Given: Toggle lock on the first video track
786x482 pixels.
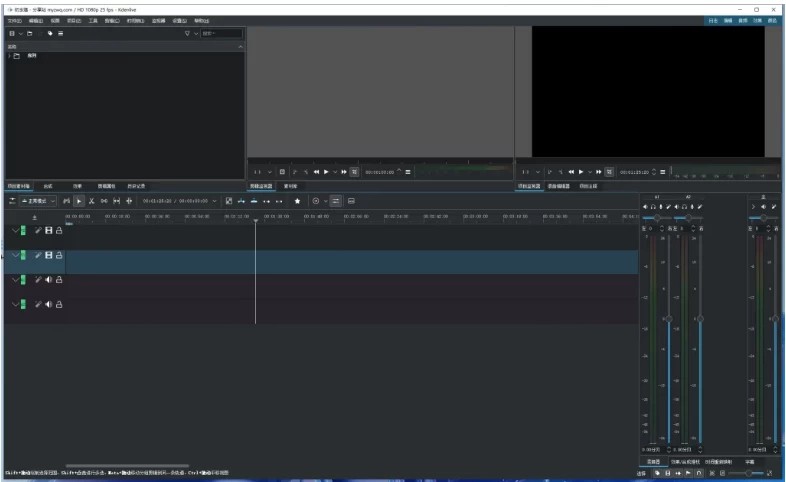Looking at the screenshot, I should coord(58,230).
